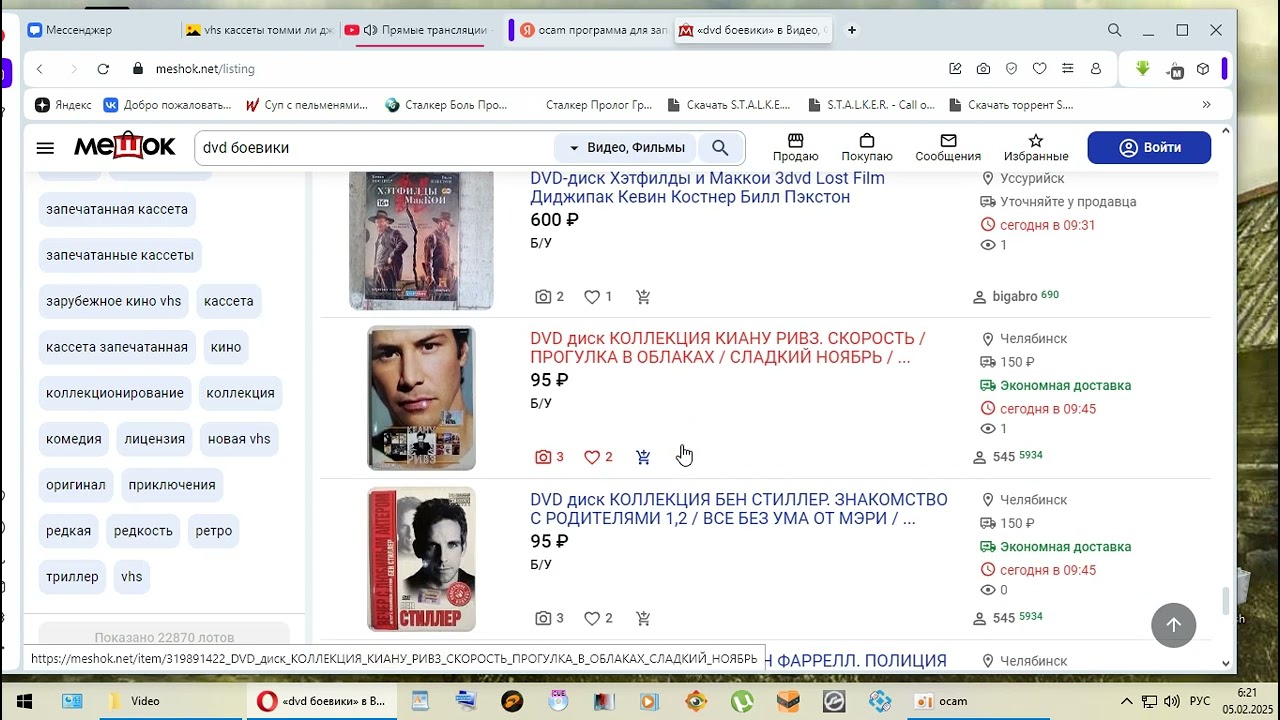Click the search magnifier button
This screenshot has height=720, width=1280.
pos(720,148)
